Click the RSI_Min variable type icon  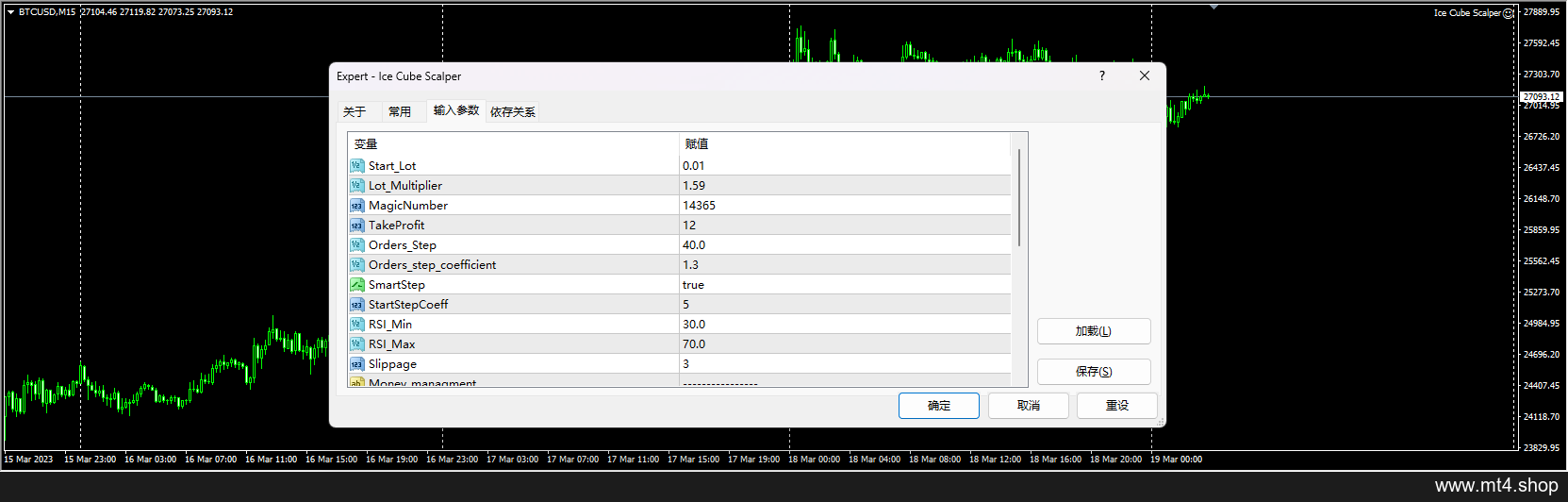coord(356,325)
